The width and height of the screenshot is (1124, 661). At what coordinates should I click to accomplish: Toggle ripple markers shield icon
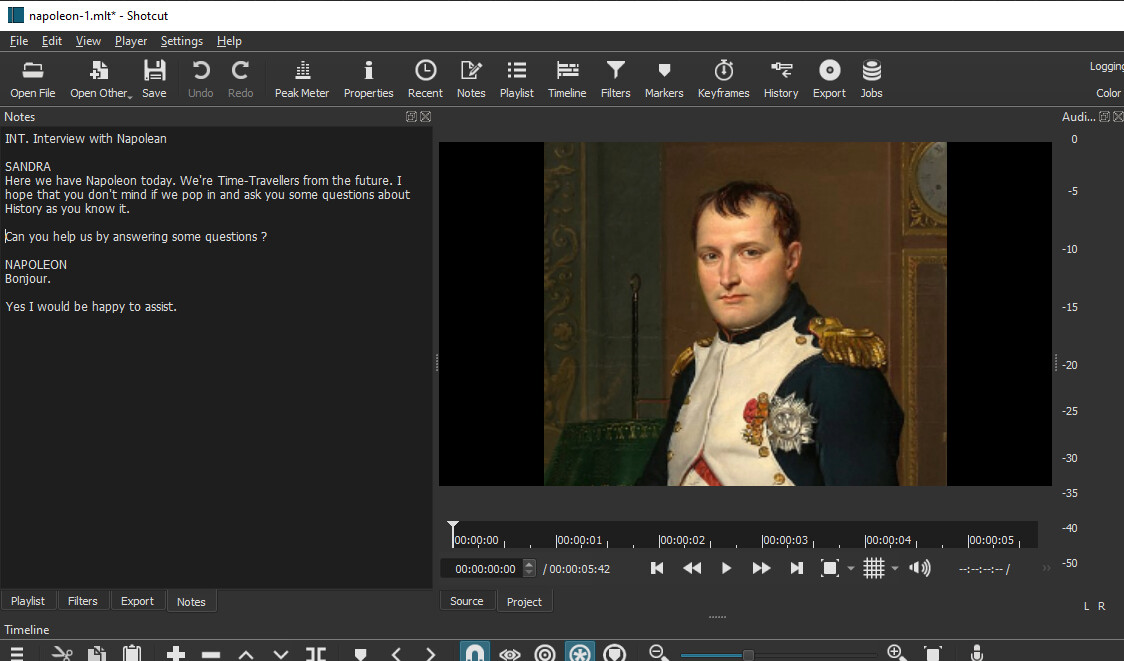click(x=615, y=653)
